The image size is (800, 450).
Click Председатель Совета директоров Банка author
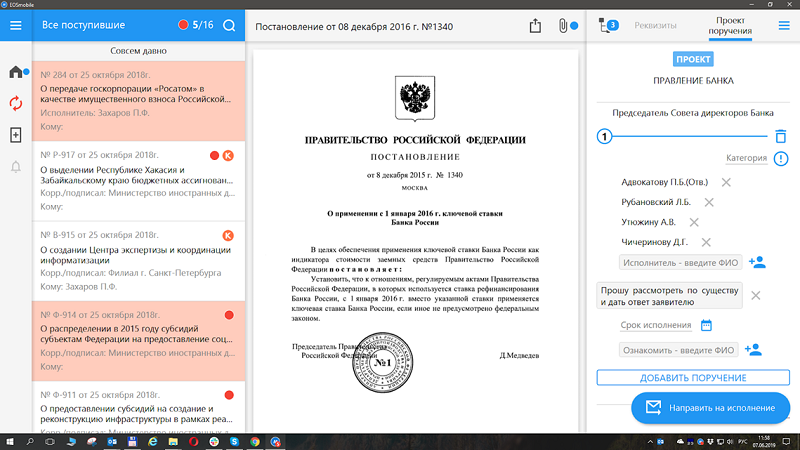click(693, 113)
